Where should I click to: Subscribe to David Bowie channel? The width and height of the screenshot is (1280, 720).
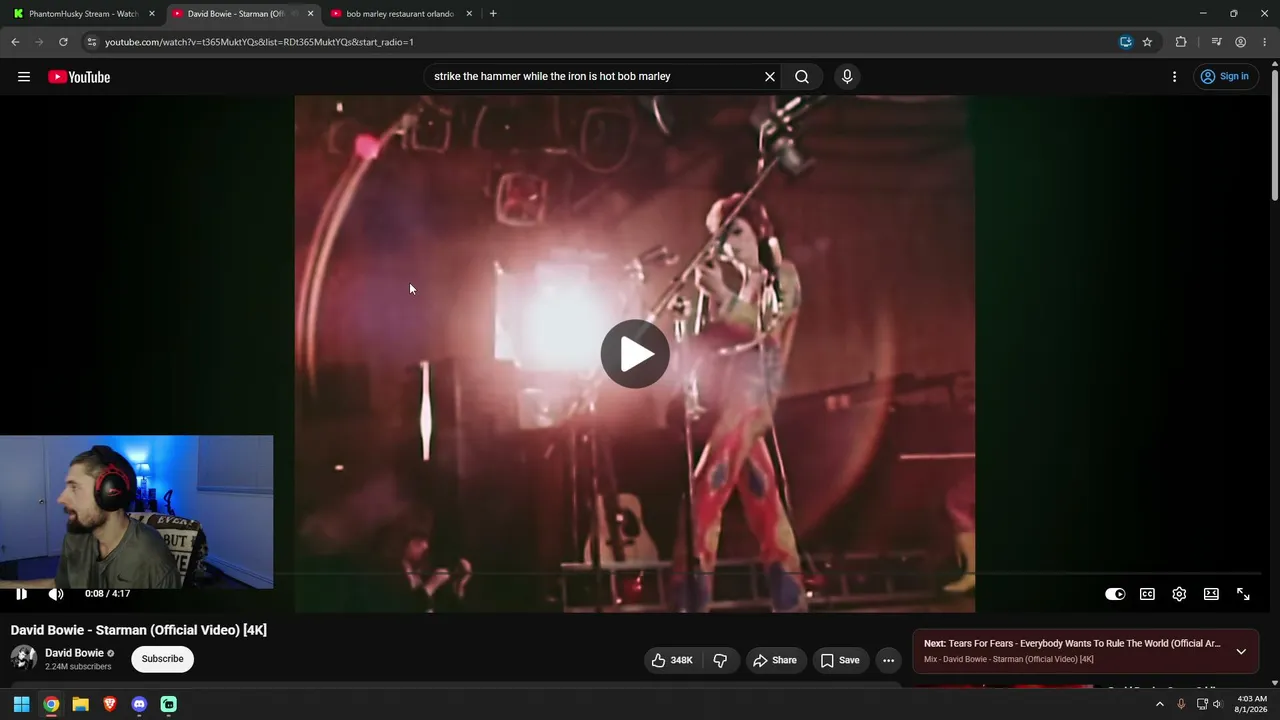point(162,659)
